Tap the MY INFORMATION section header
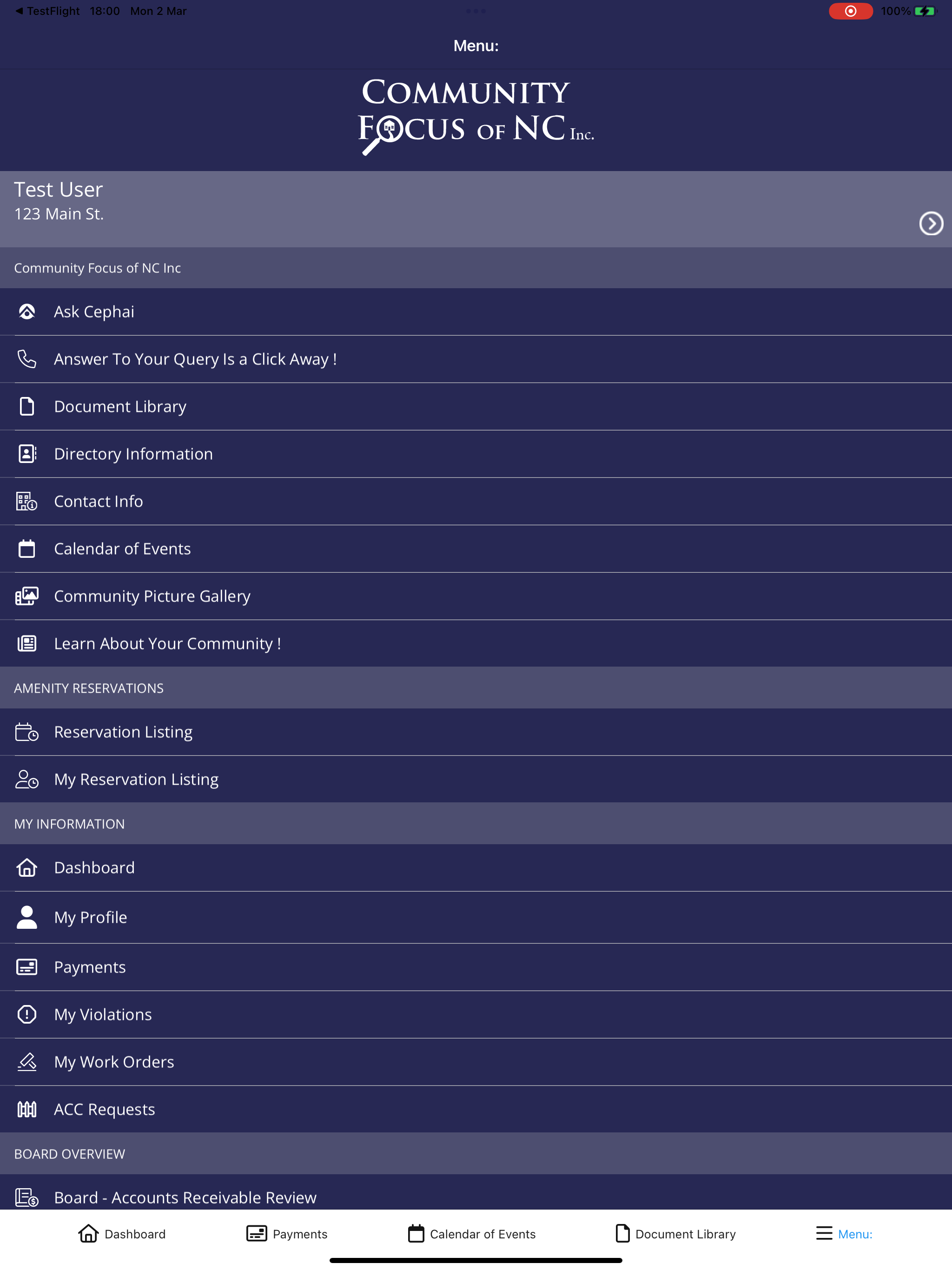952x1270 pixels. tap(476, 824)
